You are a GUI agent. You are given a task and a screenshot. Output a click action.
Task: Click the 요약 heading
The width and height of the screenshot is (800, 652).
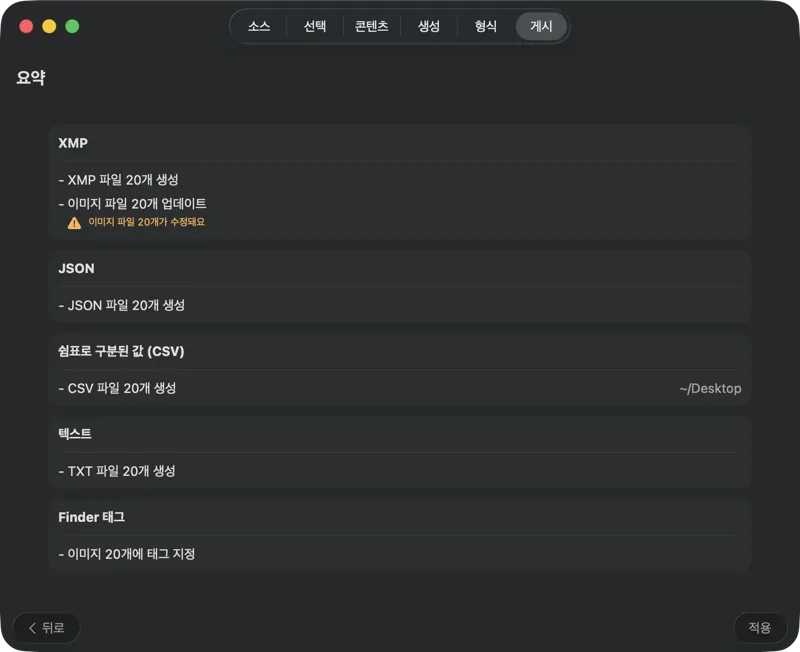30,77
